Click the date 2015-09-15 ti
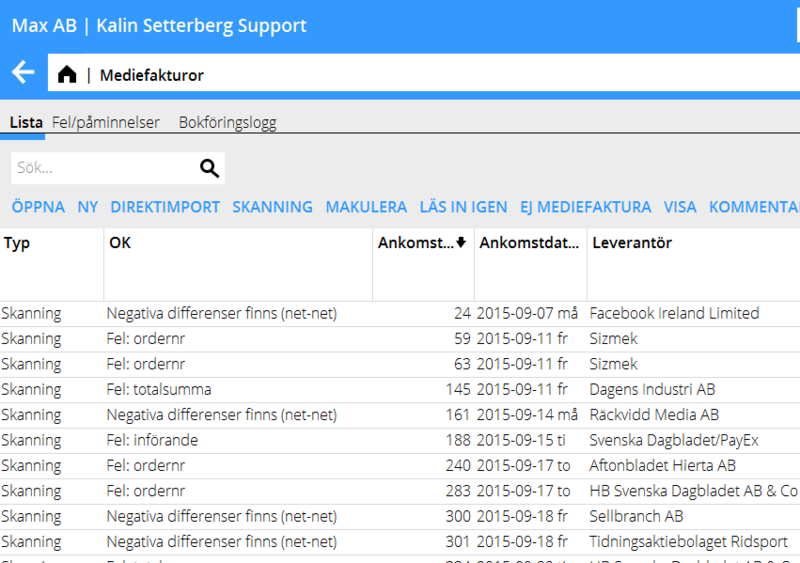The image size is (800, 563). 521,440
